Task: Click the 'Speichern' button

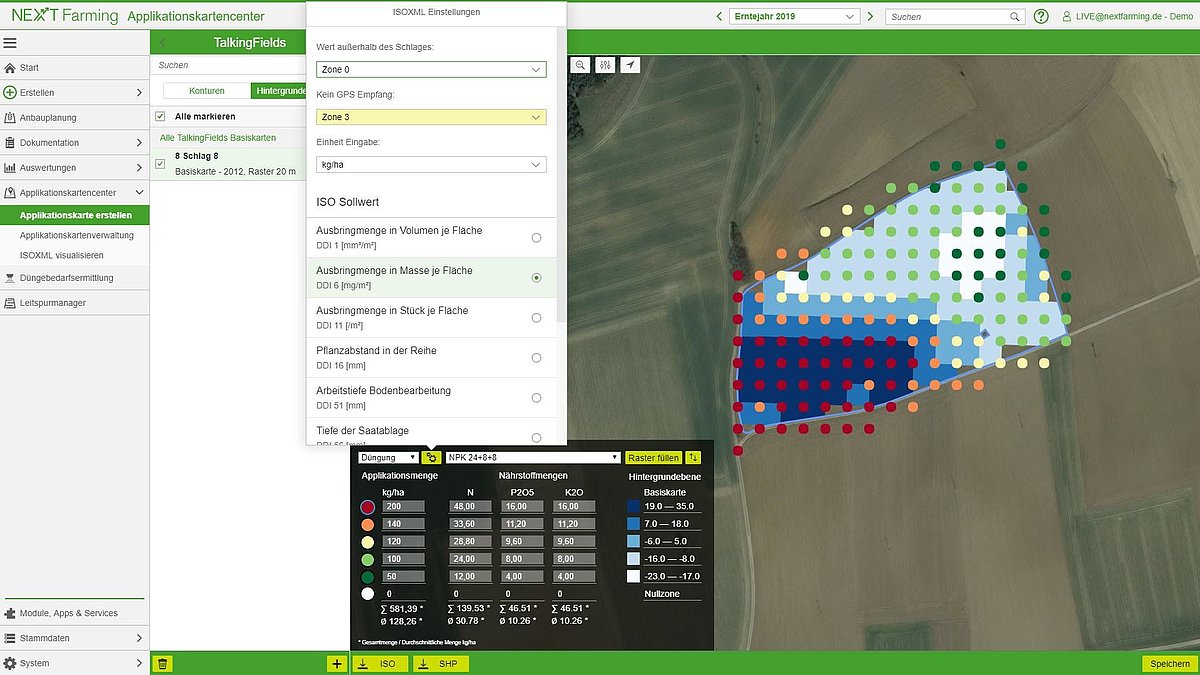Action: point(1169,663)
